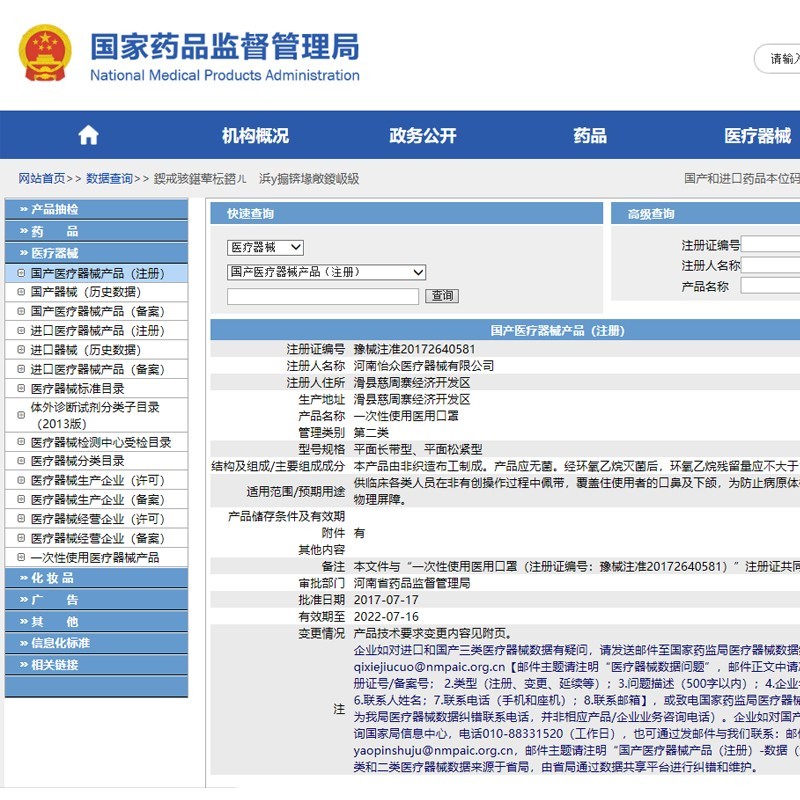Click the 数据查询 breadcrumb link
This screenshot has height=800, width=800.
[x=109, y=179]
